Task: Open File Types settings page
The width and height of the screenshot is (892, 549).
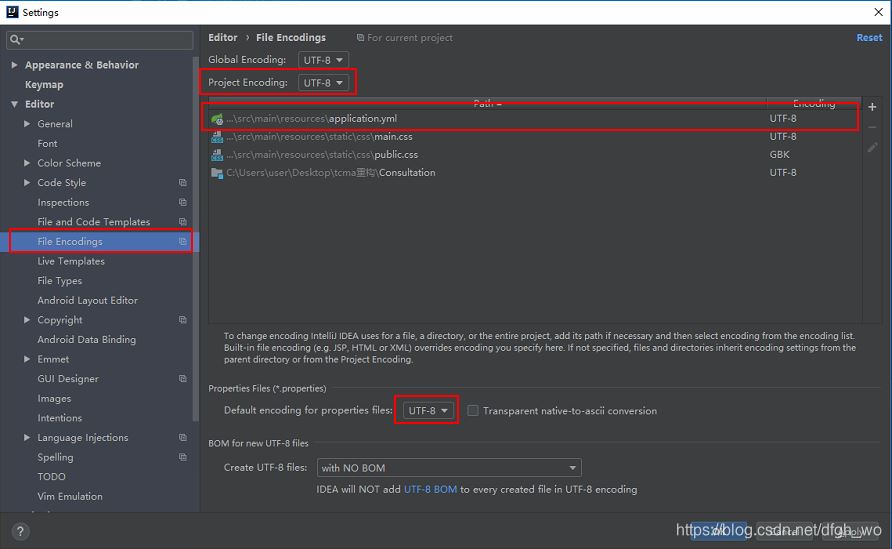Action: (60, 280)
